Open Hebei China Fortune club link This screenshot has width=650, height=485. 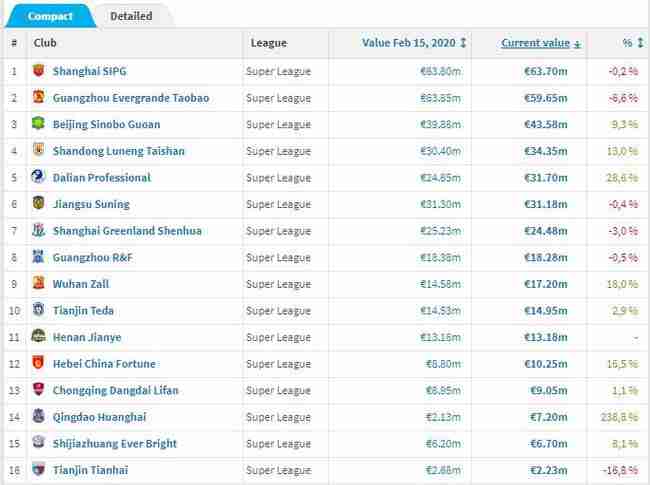[104, 364]
